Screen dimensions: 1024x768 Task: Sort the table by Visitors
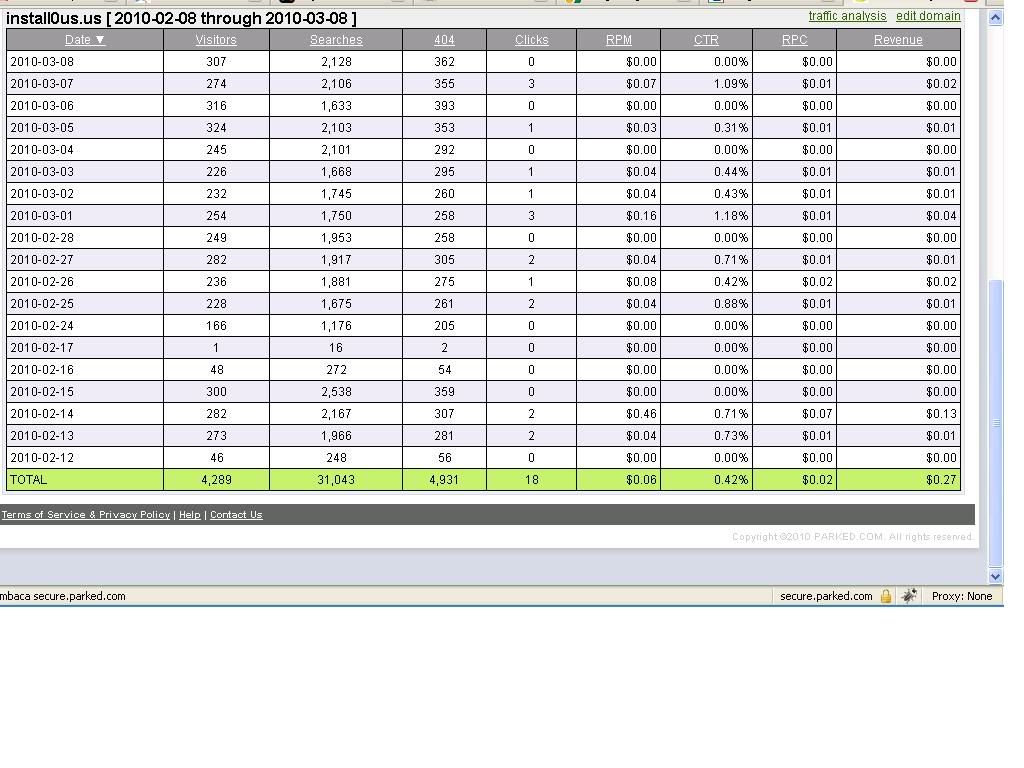(216, 40)
